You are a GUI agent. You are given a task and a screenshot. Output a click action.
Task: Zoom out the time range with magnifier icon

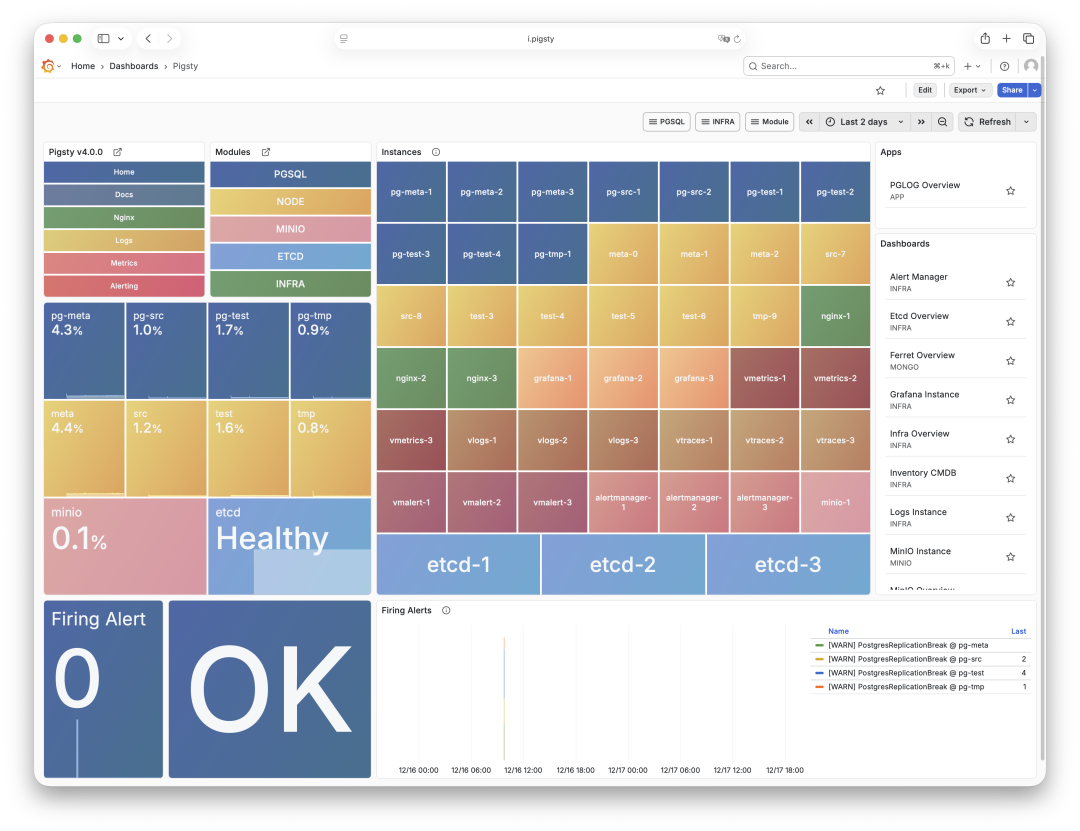pyautogui.click(x=941, y=121)
